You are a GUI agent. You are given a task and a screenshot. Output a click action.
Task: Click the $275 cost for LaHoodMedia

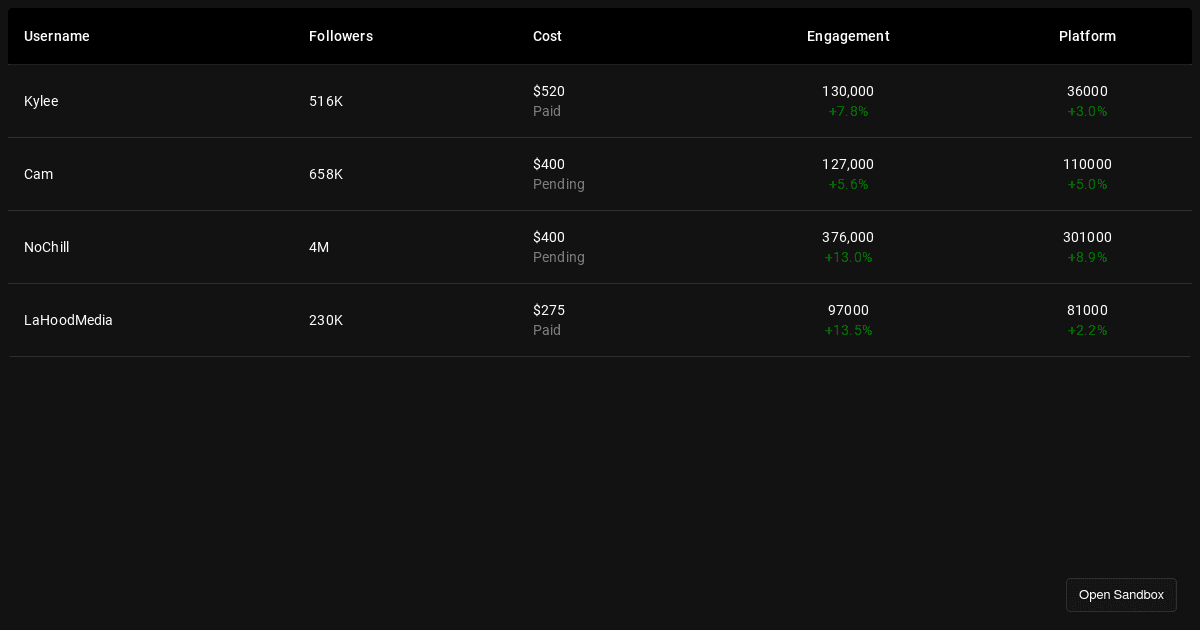[549, 310]
